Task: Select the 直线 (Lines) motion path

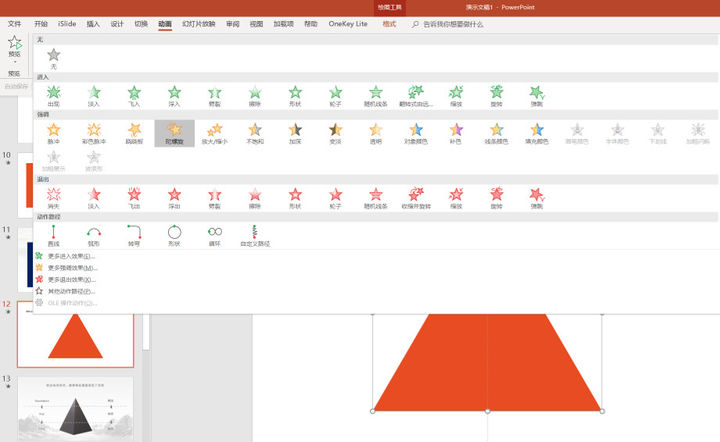Action: point(54,235)
